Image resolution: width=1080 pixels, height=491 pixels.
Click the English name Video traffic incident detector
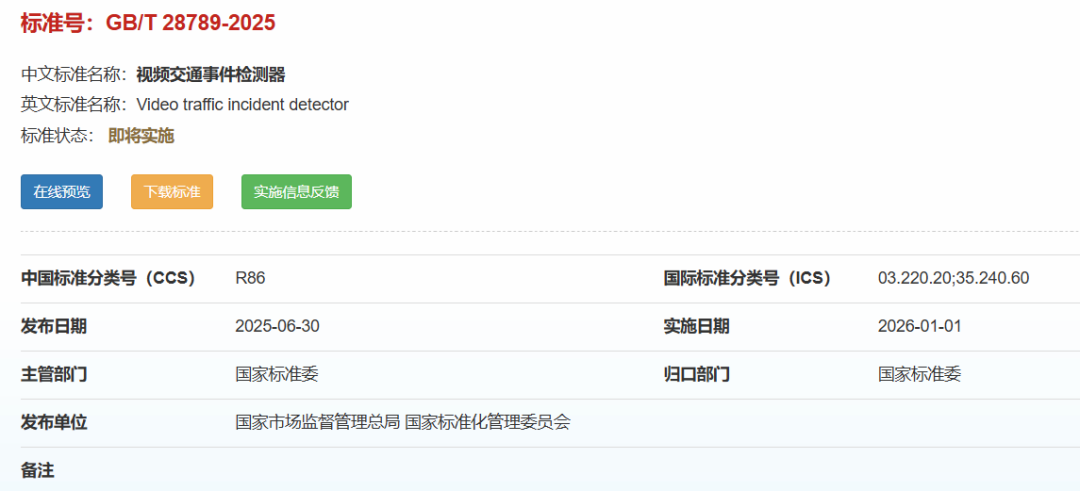coord(242,105)
